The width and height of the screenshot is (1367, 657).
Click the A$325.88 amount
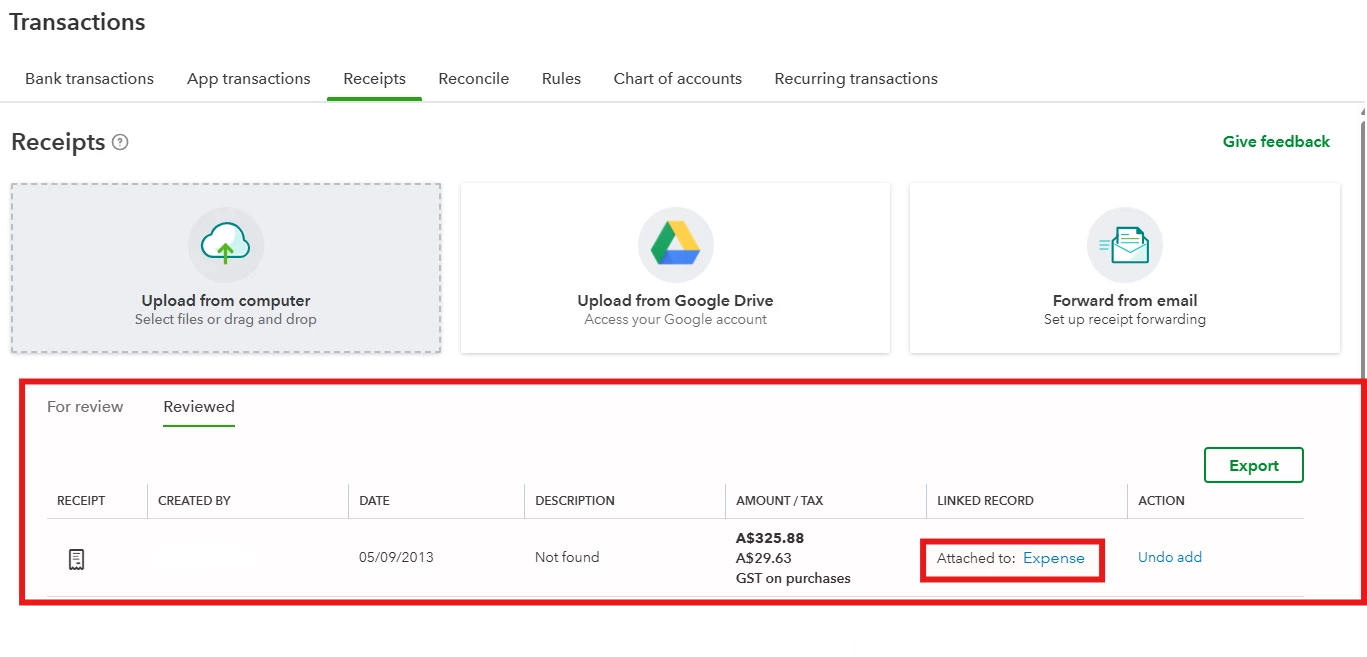tap(770, 538)
